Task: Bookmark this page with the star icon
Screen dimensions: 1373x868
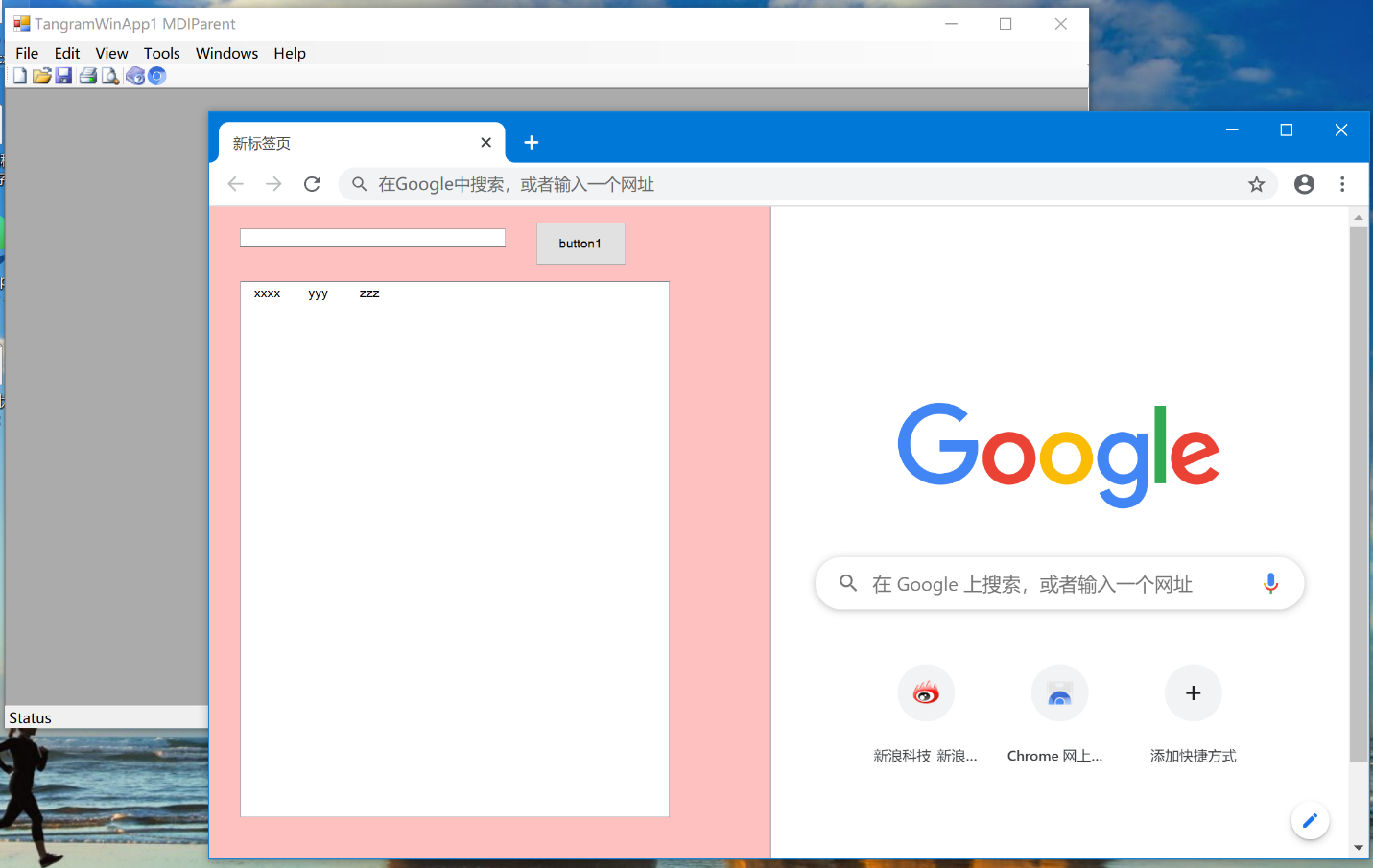Action: (x=1256, y=184)
